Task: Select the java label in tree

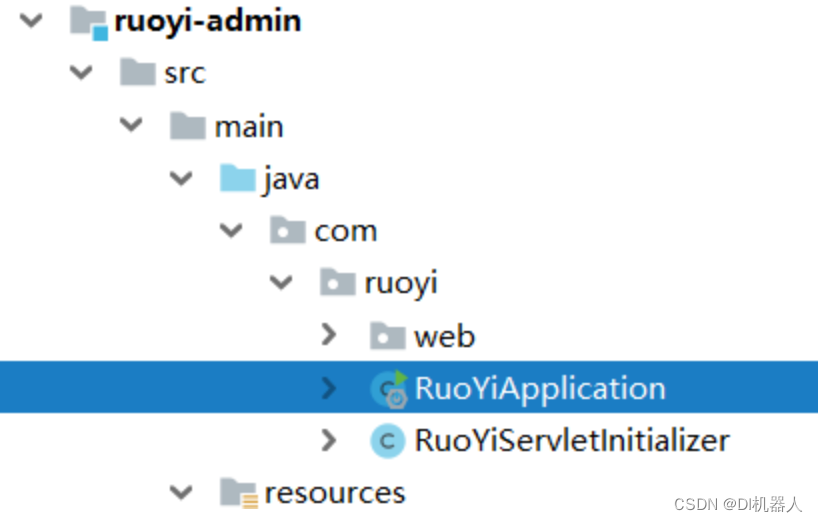Action: [291, 180]
